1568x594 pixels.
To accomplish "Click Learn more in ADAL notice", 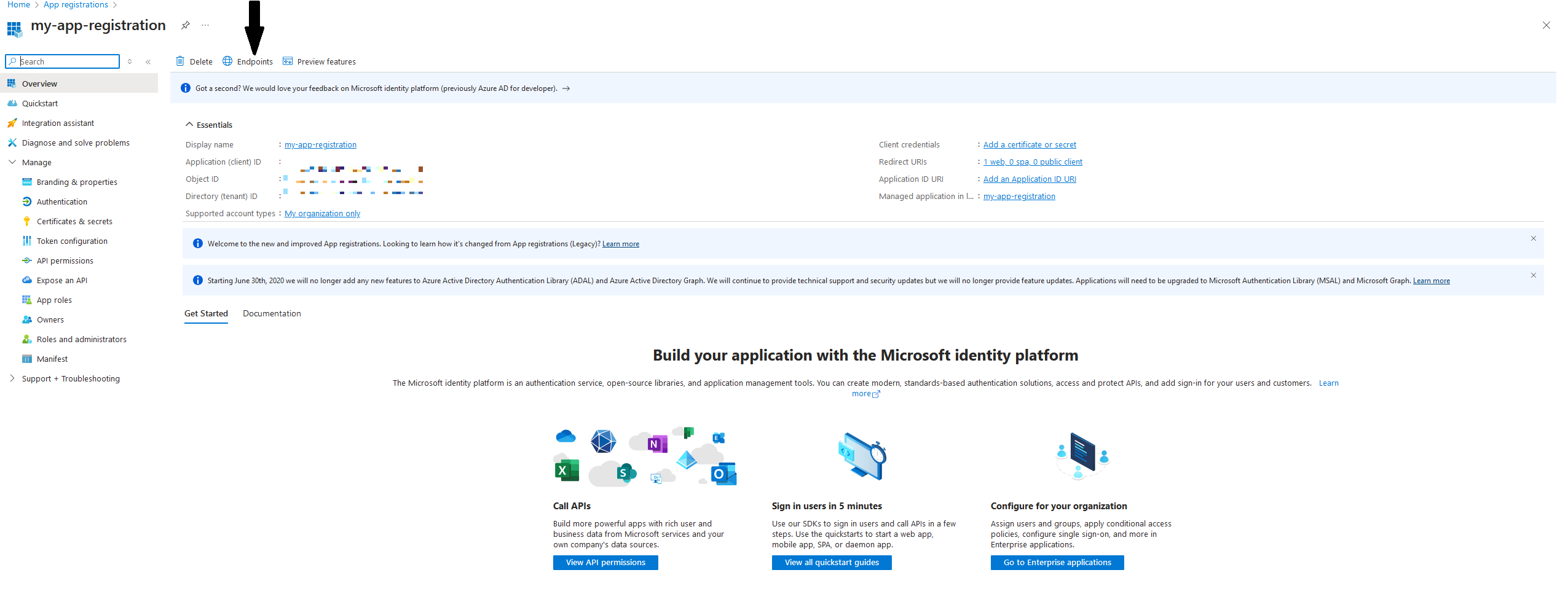I will pos(1431,281).
